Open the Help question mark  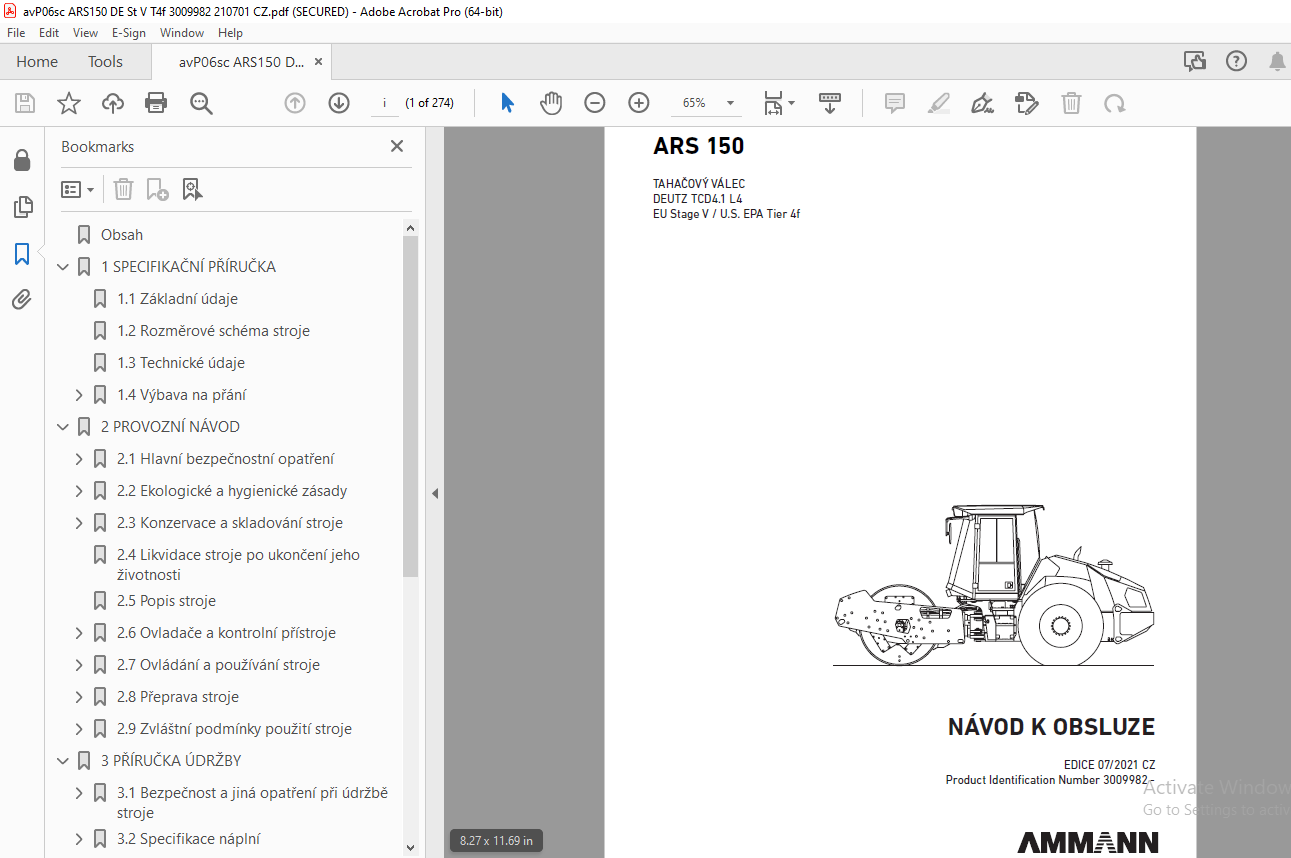click(1237, 62)
